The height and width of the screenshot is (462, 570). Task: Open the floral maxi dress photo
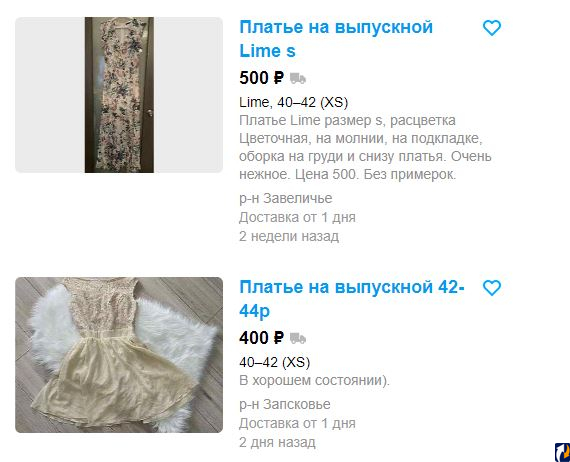(x=119, y=95)
